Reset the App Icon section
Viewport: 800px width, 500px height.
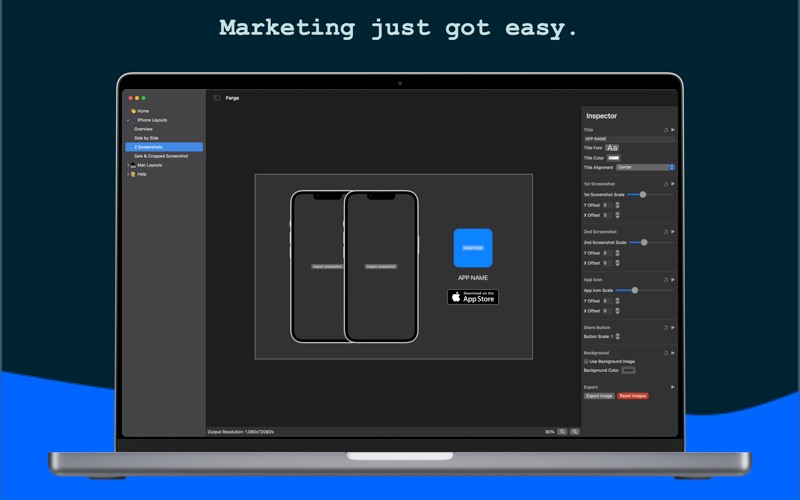click(x=666, y=280)
